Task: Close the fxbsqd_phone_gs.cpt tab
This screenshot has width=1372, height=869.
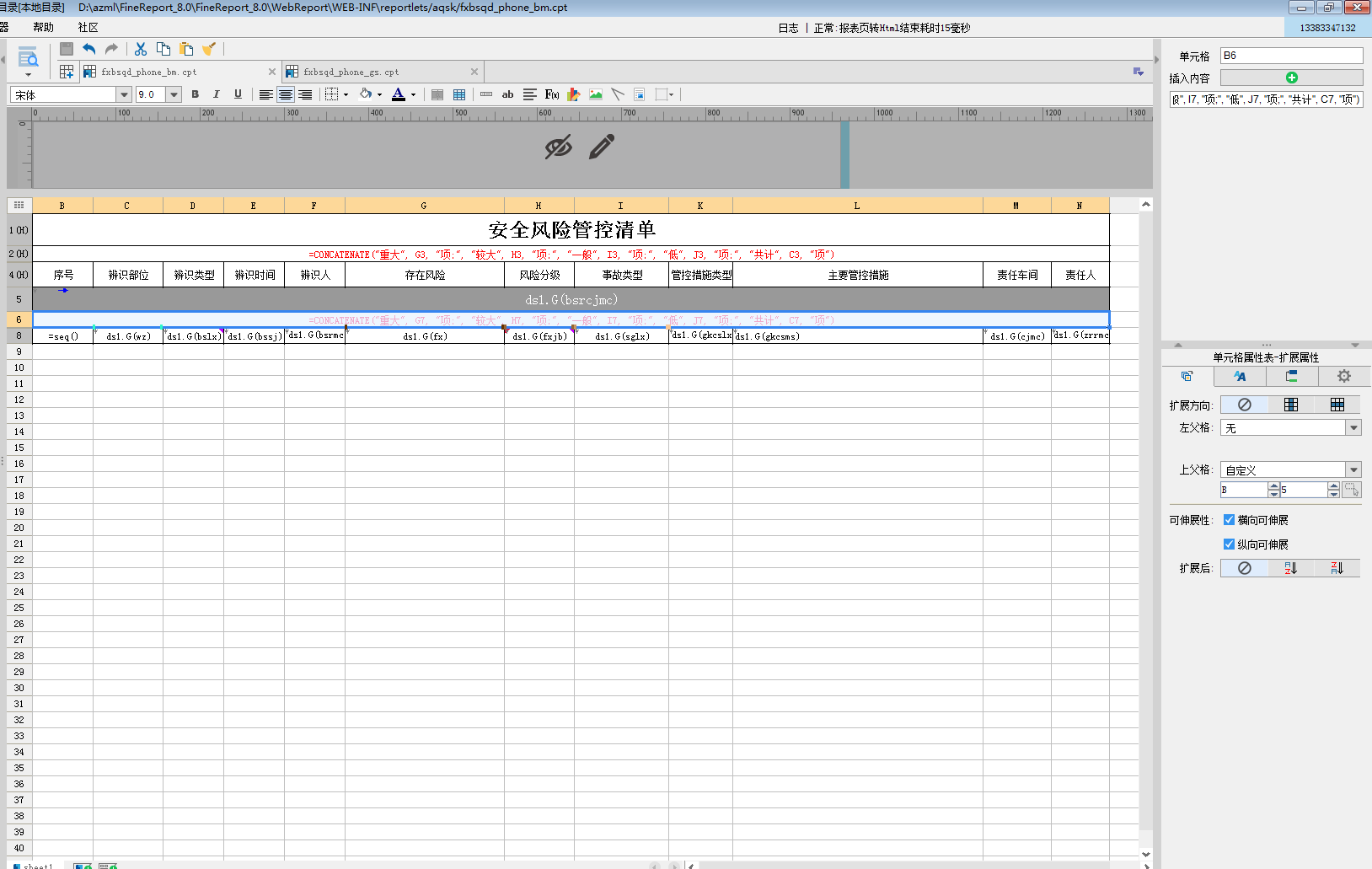Action: click(x=474, y=72)
